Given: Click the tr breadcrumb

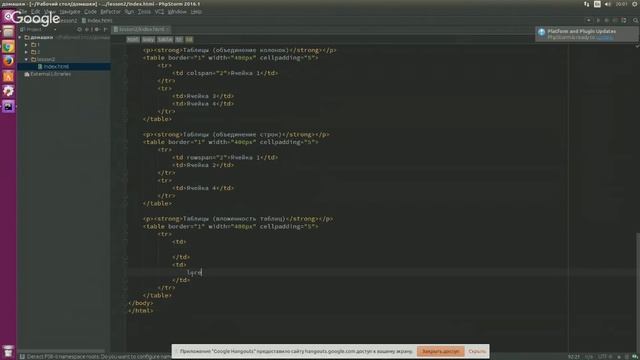Looking at the screenshot, I should (179, 40).
